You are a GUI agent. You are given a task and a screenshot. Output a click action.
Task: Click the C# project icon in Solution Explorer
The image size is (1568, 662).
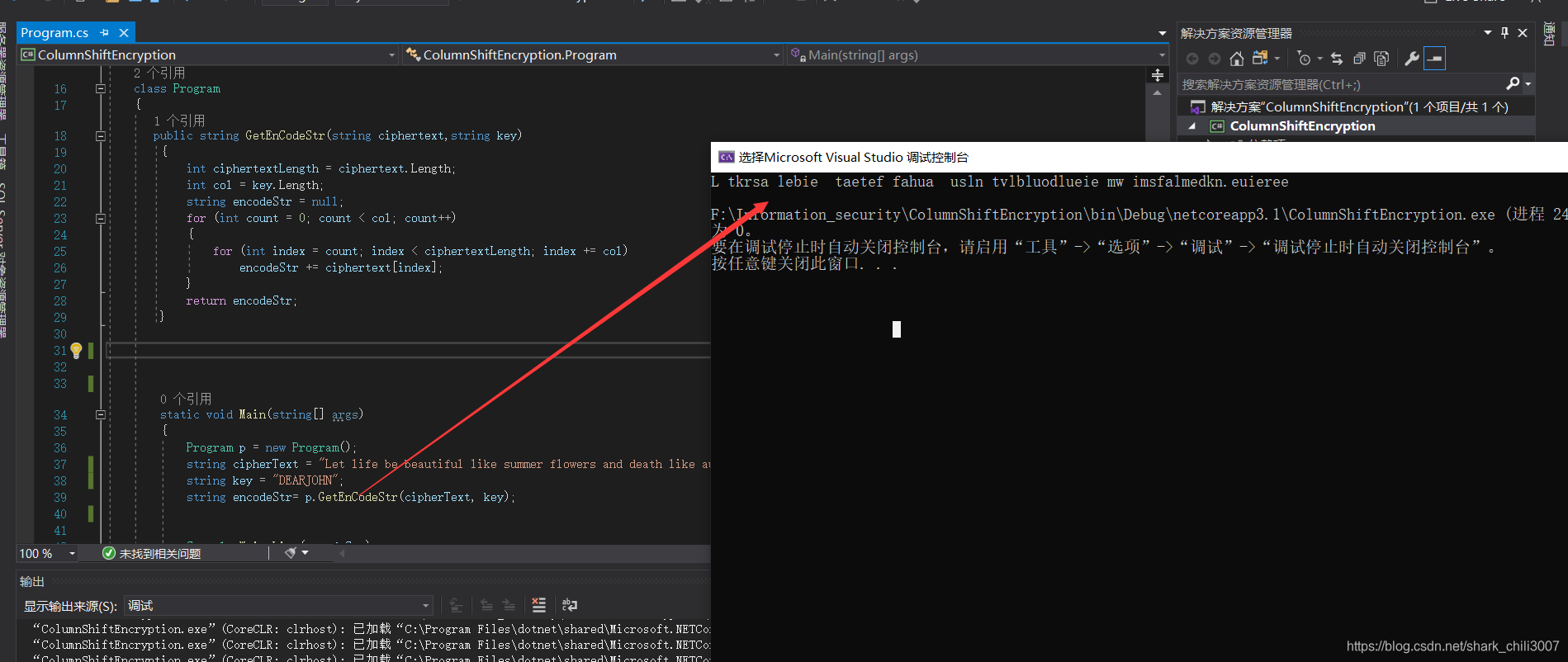click(1217, 125)
